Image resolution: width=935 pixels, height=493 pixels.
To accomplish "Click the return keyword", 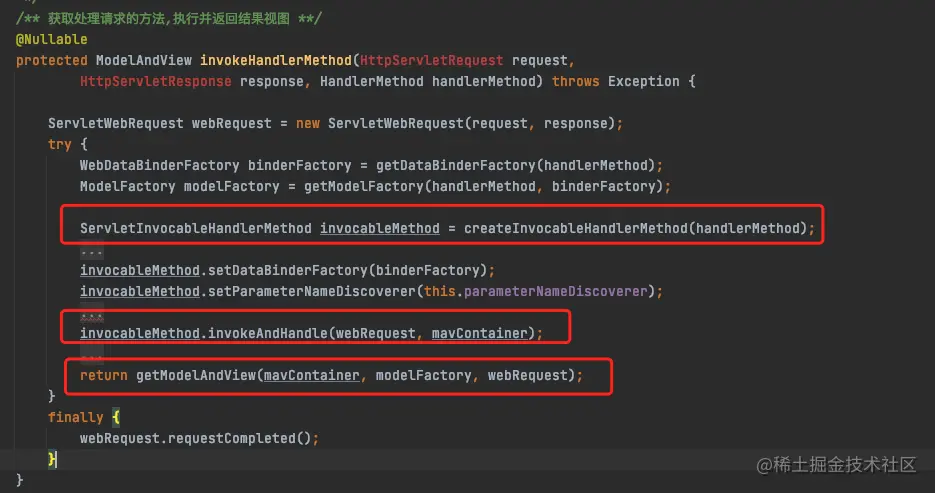I will pyautogui.click(x=104, y=376).
